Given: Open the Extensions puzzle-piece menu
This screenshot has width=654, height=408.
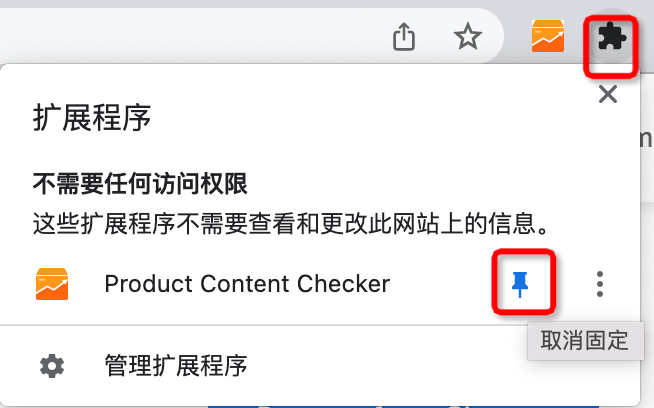Looking at the screenshot, I should (x=611, y=37).
